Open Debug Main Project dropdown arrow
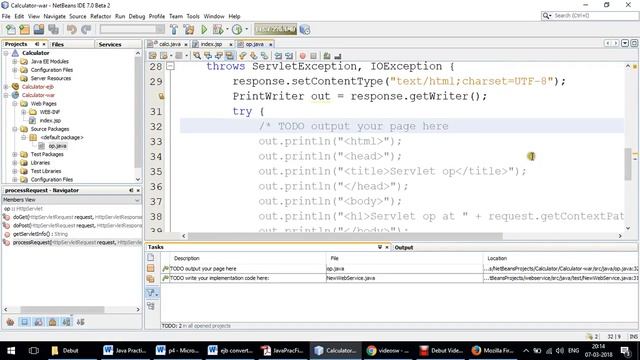 (x=227, y=29)
